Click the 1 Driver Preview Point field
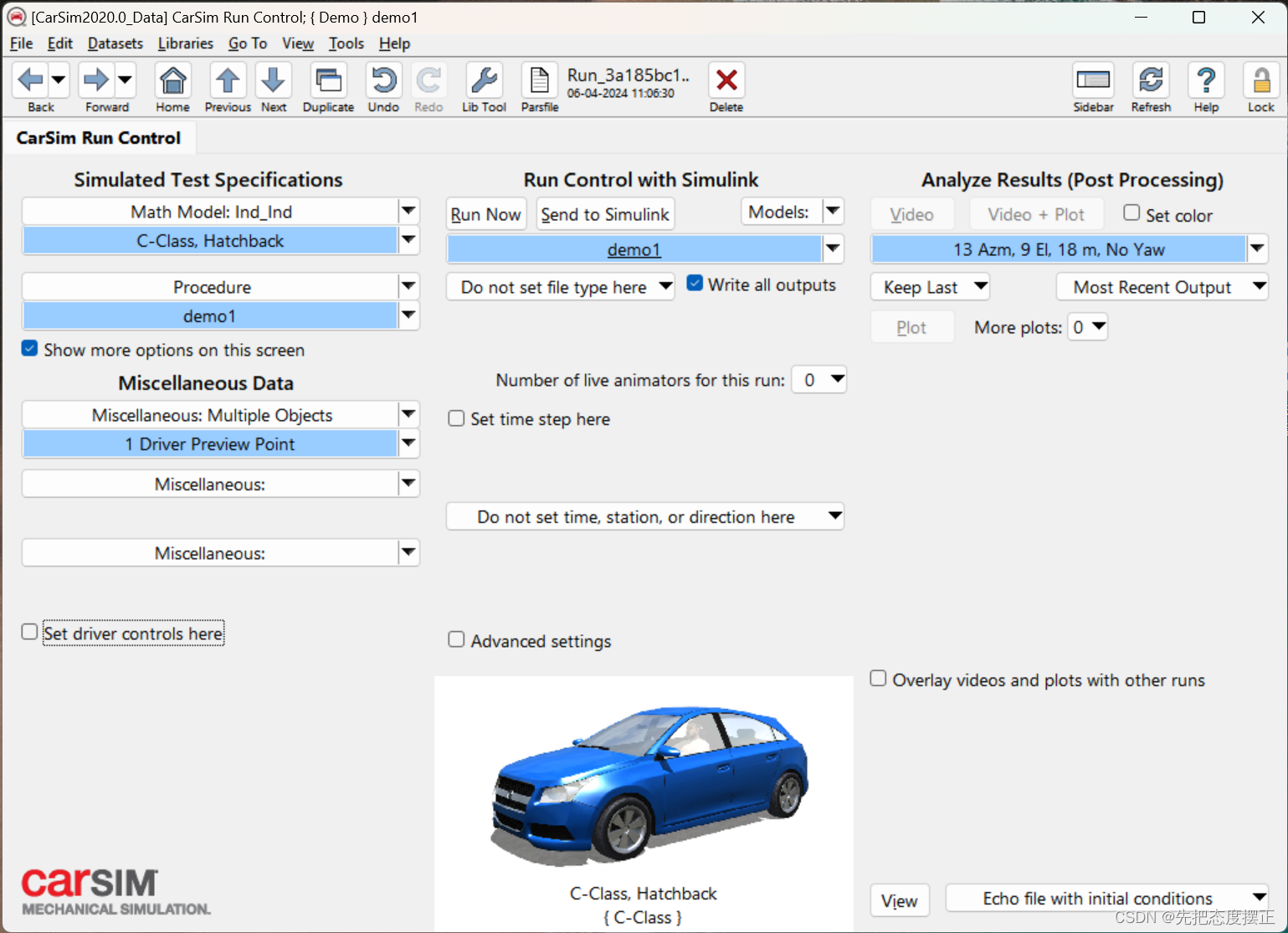 (210, 444)
